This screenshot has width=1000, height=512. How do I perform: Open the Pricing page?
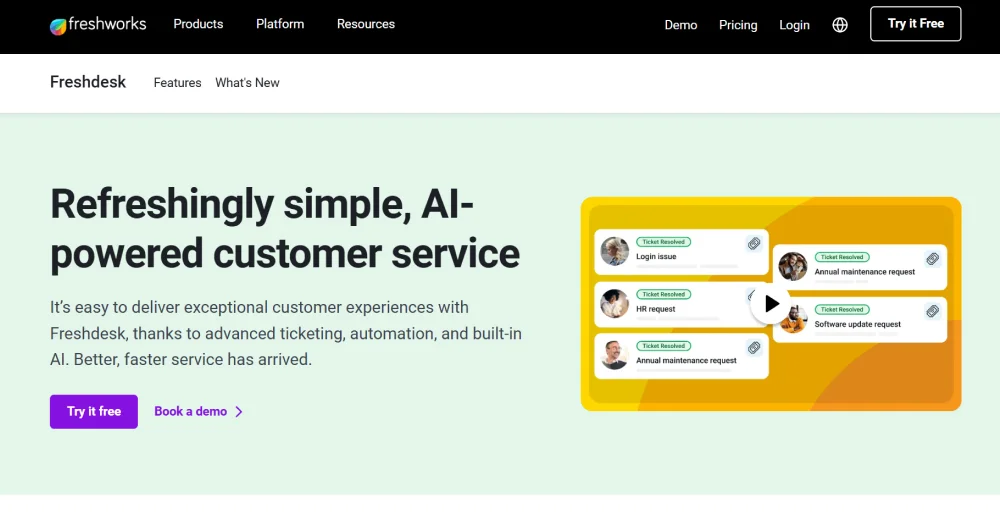pyautogui.click(x=738, y=25)
